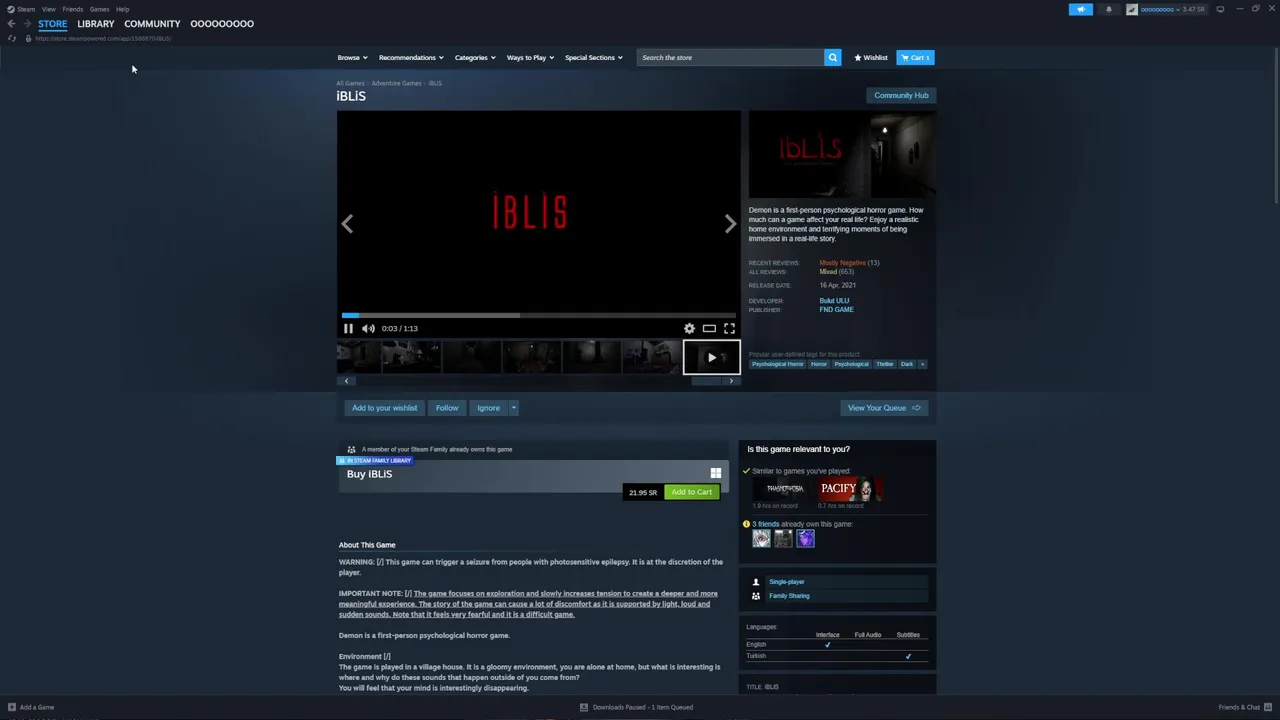Open the Wishlist button
This screenshot has height=720, width=1280.
coord(871,57)
